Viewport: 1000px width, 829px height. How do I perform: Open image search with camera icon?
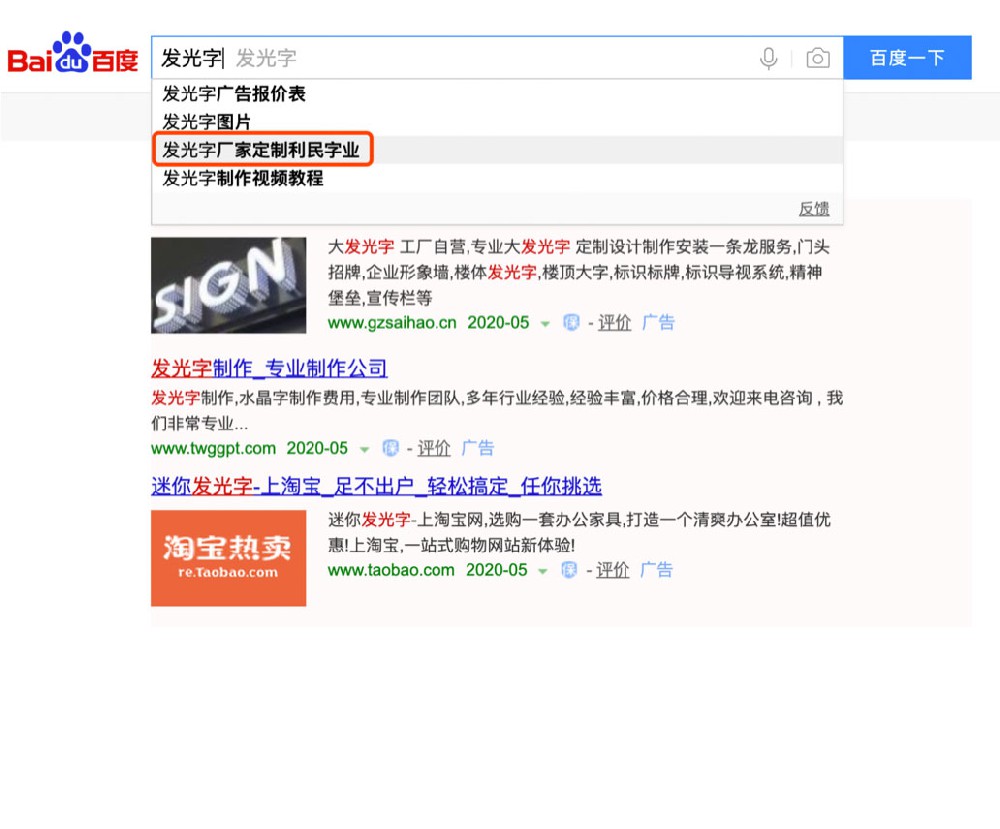tap(818, 59)
